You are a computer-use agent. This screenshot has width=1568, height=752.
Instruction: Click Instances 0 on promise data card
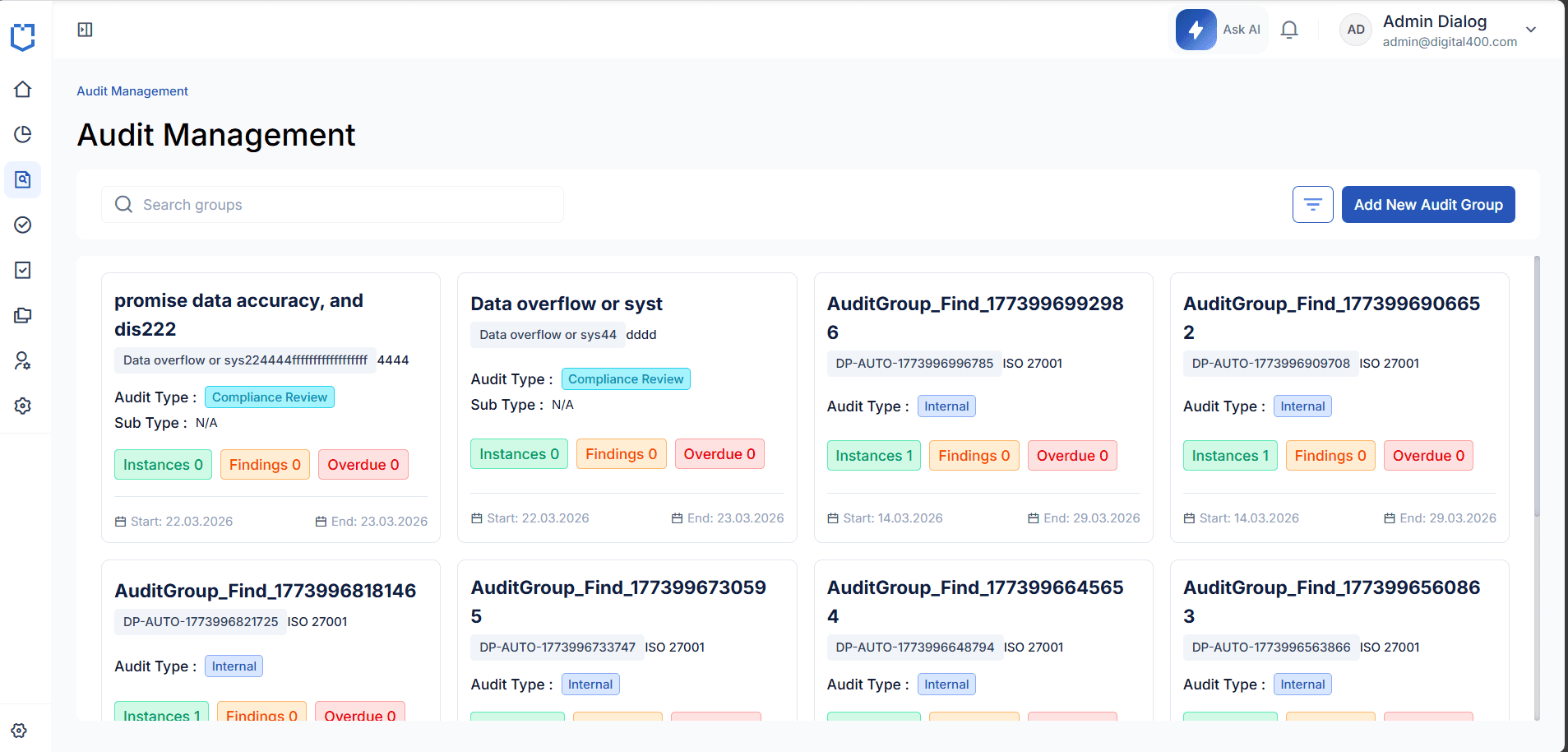(x=163, y=465)
